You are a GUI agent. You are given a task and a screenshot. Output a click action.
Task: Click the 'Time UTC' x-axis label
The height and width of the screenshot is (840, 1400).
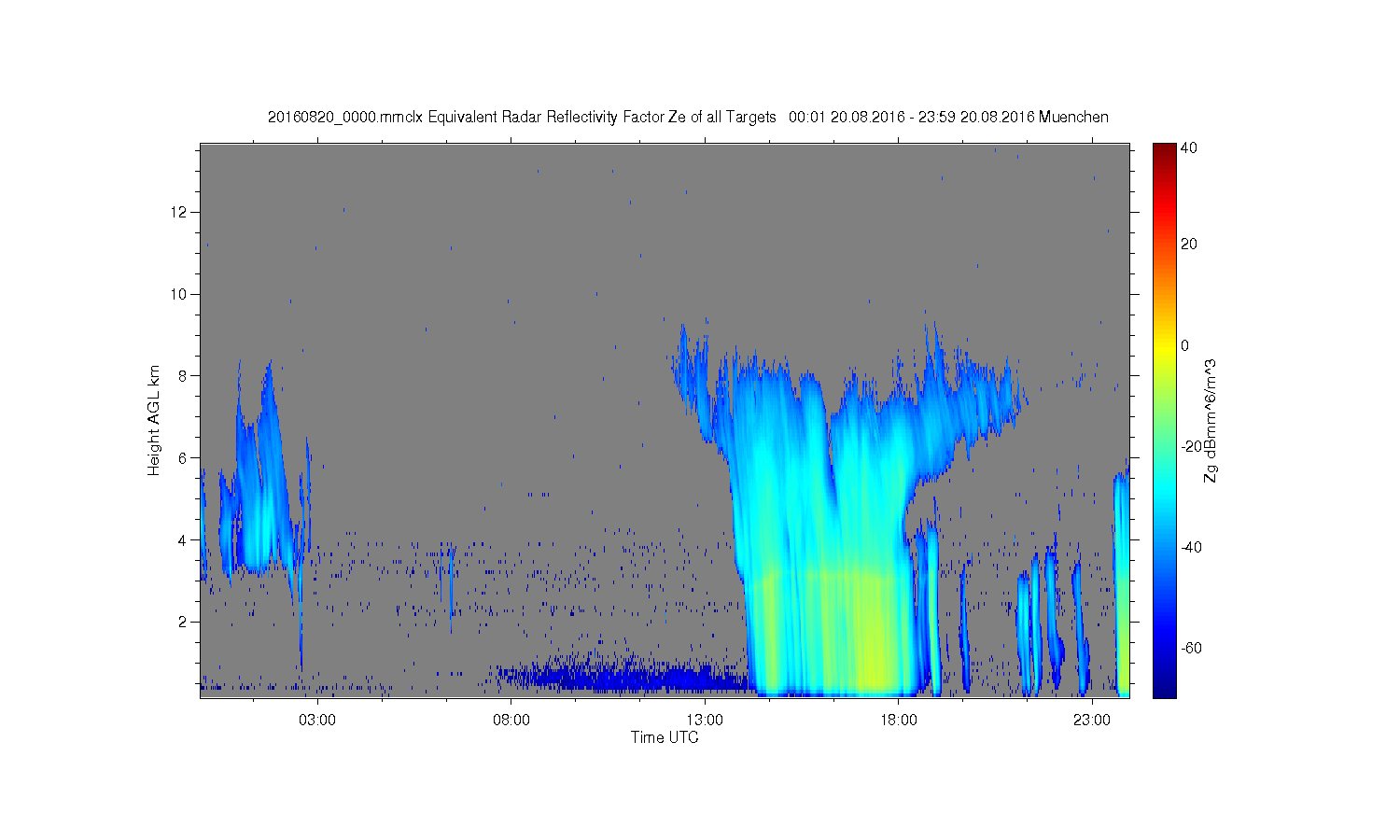click(x=665, y=737)
